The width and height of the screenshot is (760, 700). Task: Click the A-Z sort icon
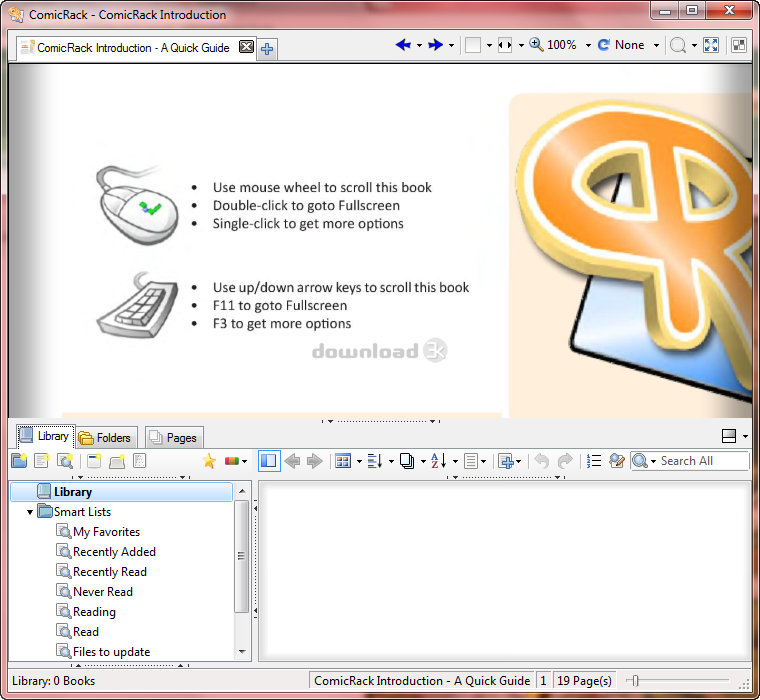(439, 461)
